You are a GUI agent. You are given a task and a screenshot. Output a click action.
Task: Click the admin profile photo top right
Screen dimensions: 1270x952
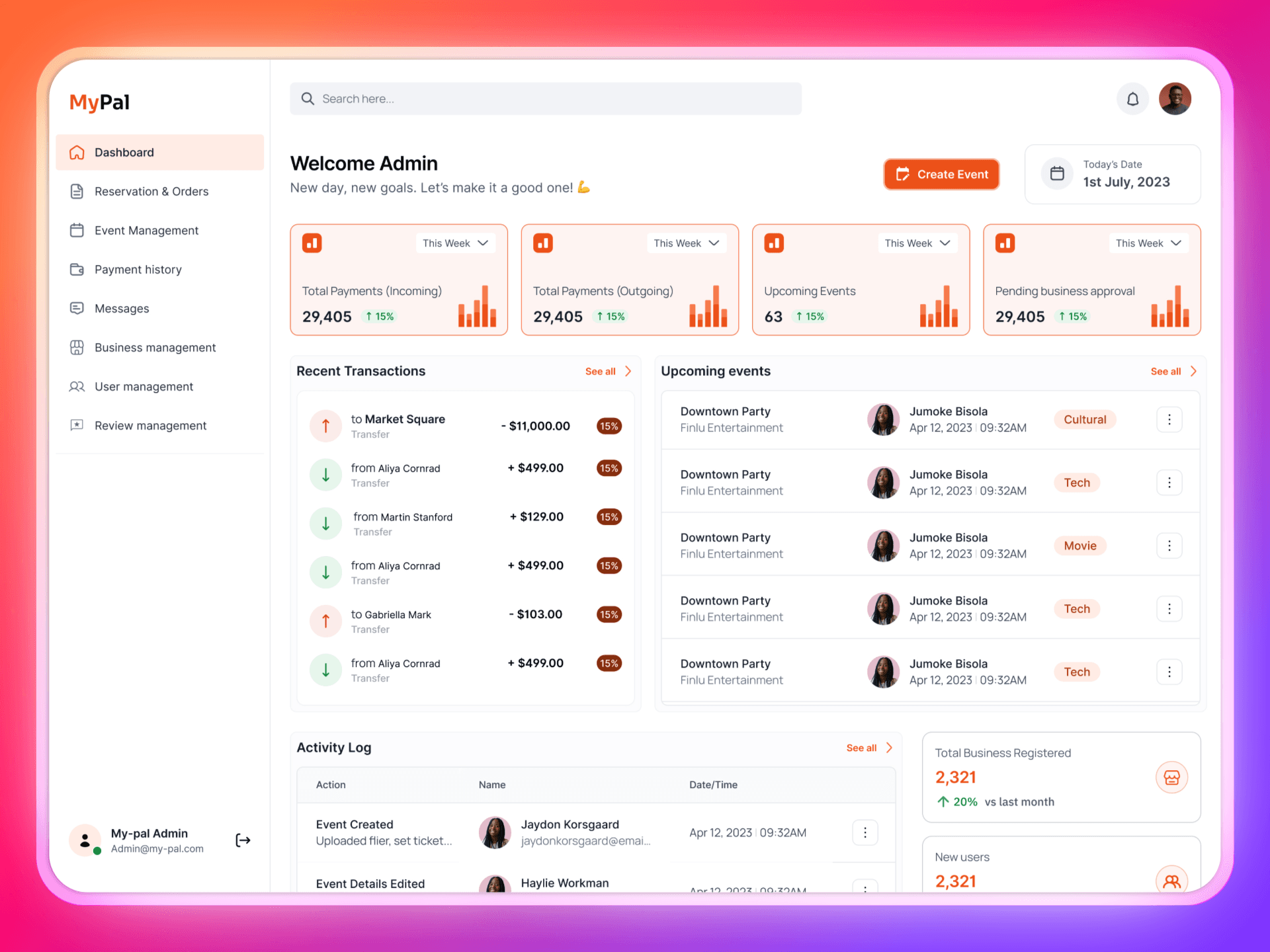pyautogui.click(x=1175, y=99)
